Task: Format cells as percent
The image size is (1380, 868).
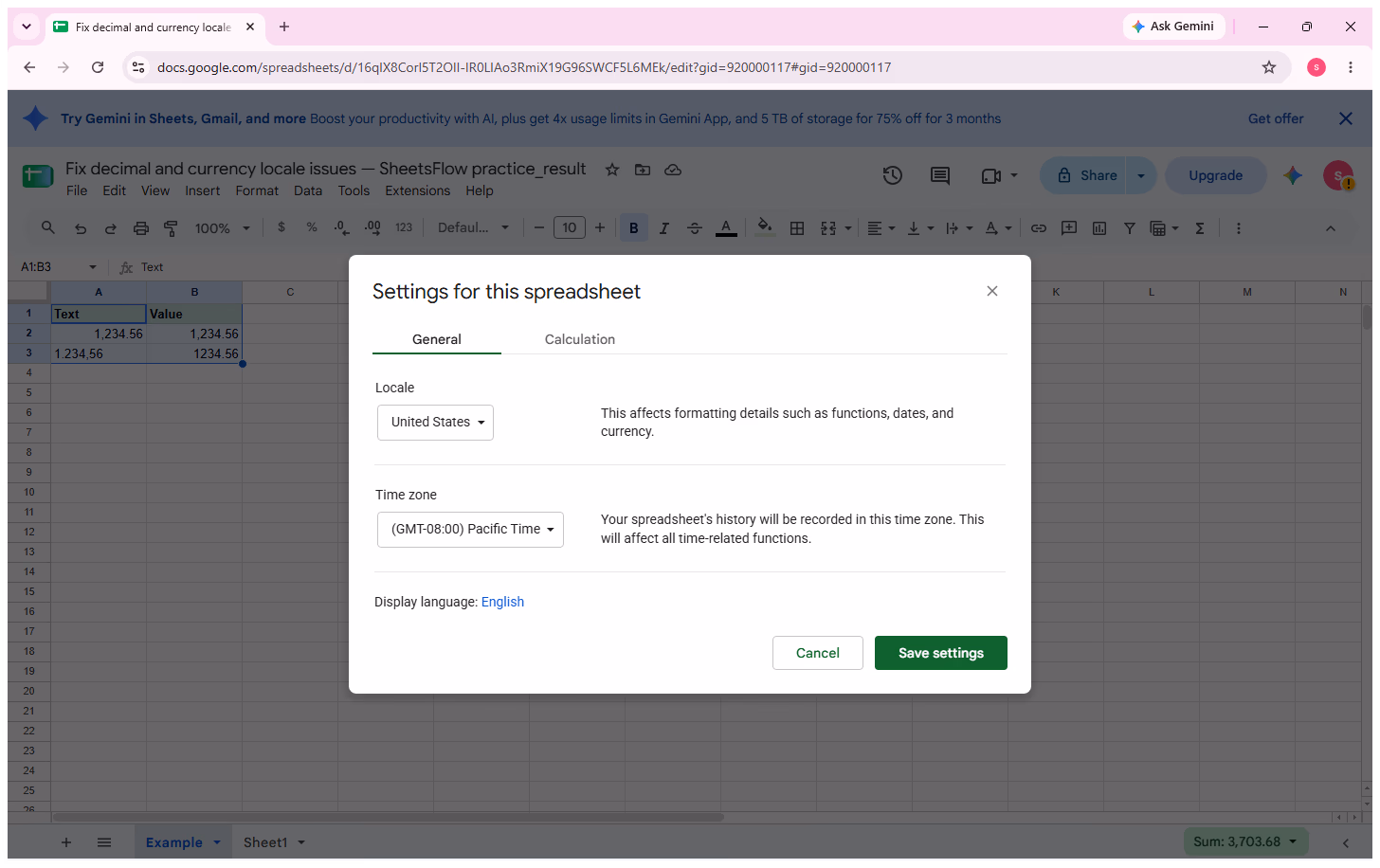Action: tap(312, 228)
